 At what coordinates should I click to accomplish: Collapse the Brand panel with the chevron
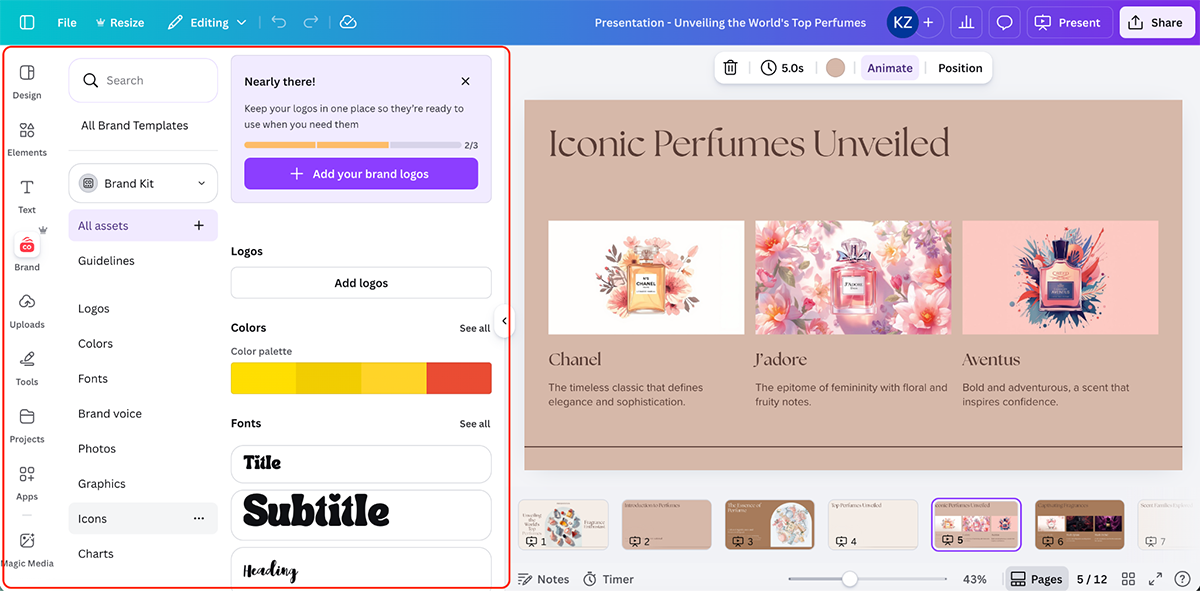click(x=505, y=322)
